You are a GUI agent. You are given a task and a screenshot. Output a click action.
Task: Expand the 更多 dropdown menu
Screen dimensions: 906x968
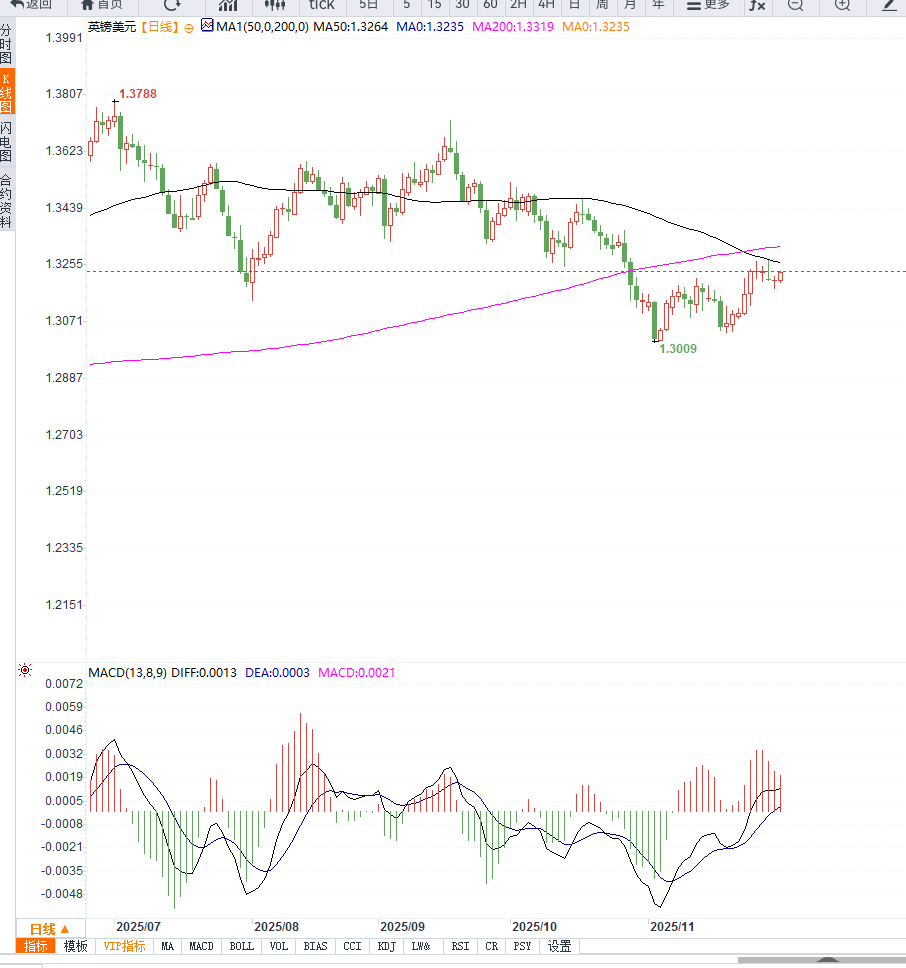click(x=708, y=4)
